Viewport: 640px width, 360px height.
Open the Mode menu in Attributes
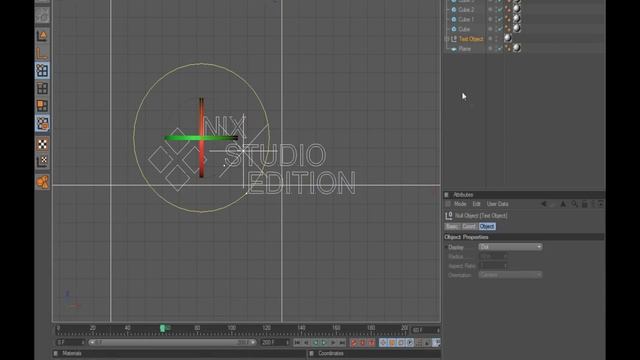click(x=460, y=204)
